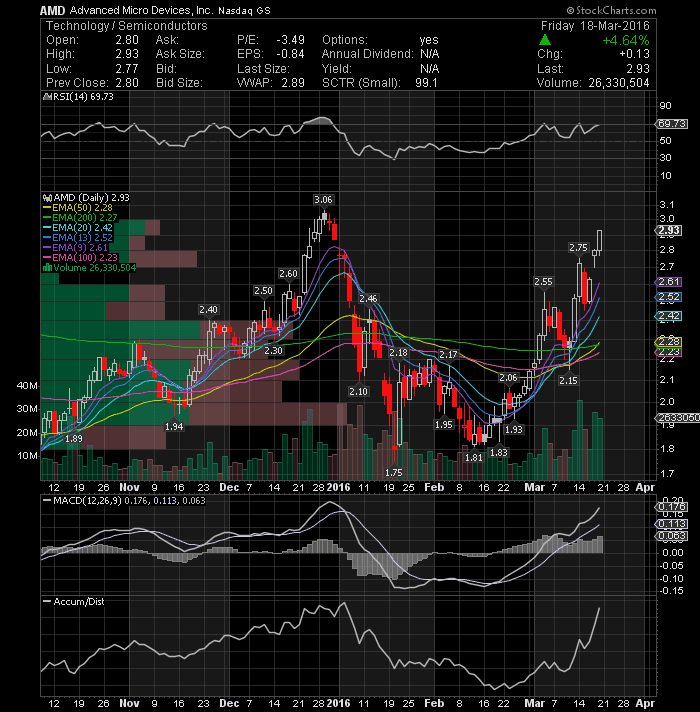700x712 pixels.
Task: Click the Options value yes
Action: 429,40
